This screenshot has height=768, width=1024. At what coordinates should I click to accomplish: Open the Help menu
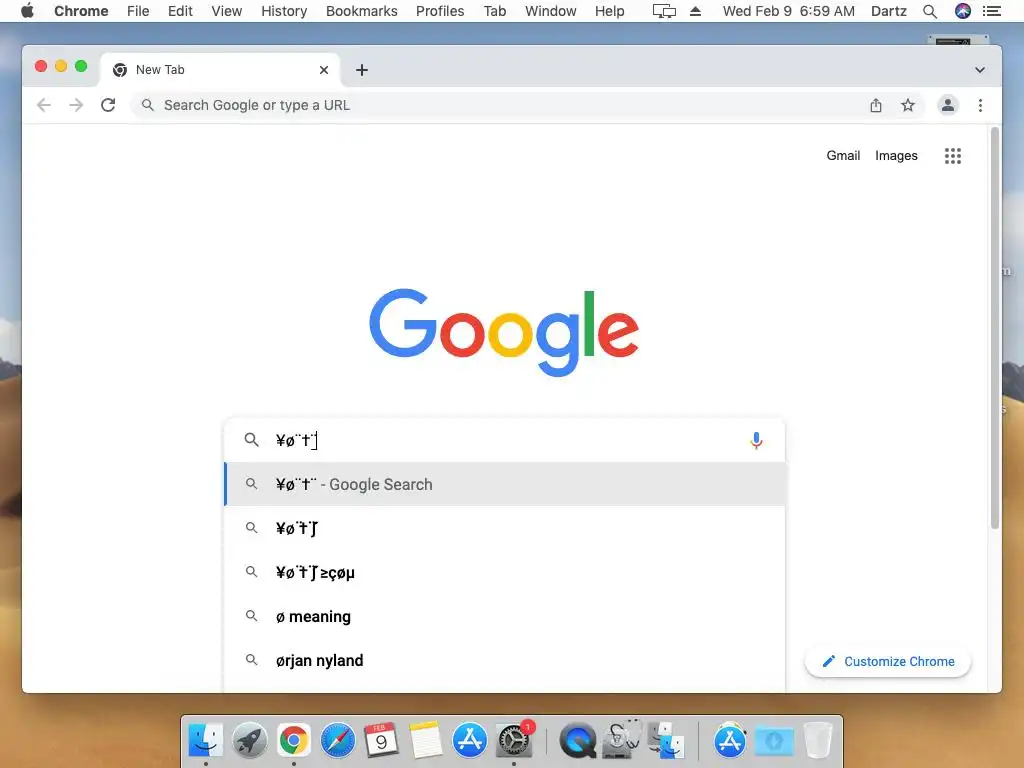tap(609, 11)
